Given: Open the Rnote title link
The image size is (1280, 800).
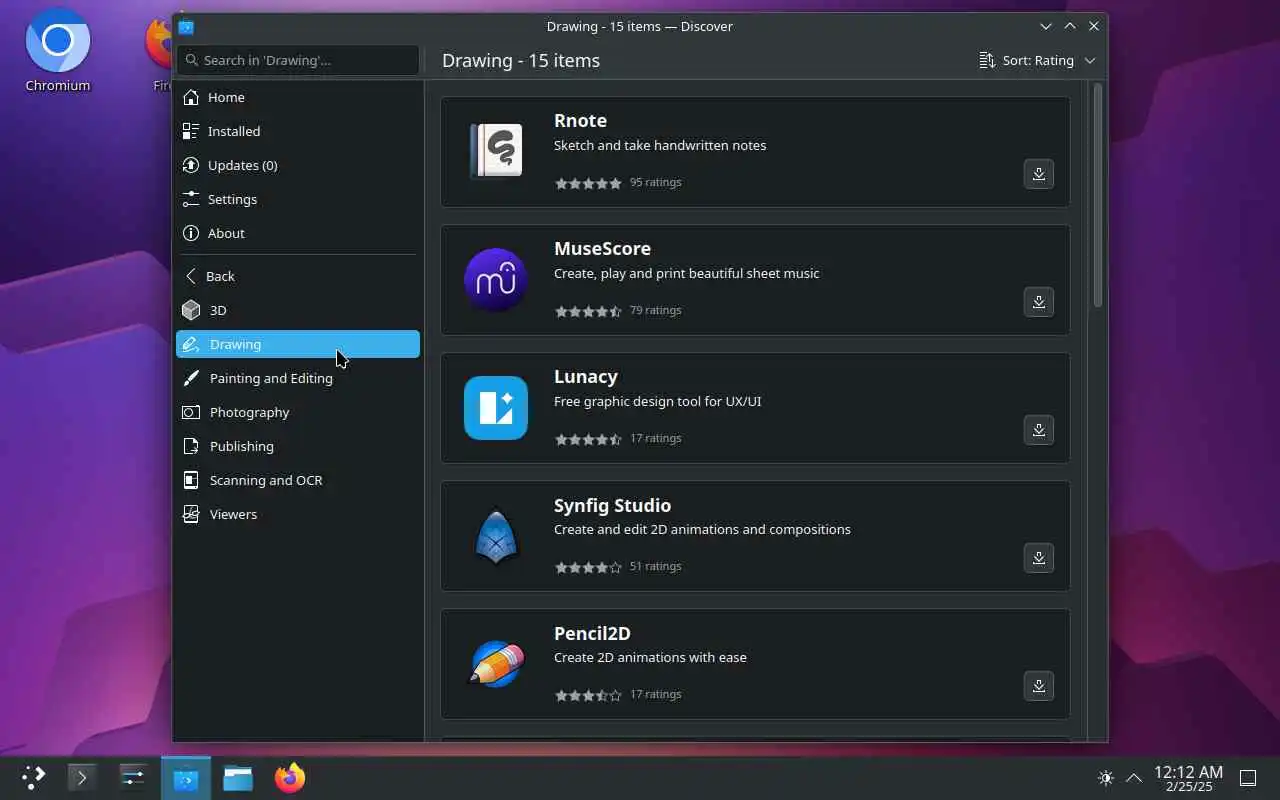Looking at the screenshot, I should [580, 120].
